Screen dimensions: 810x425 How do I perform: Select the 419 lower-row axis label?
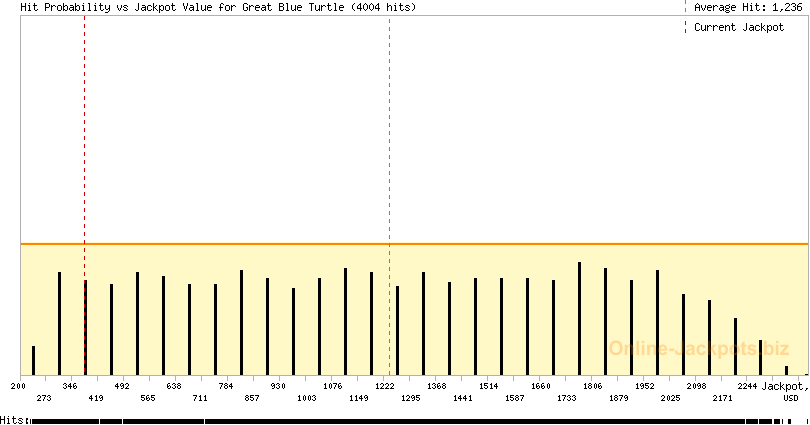click(96, 398)
